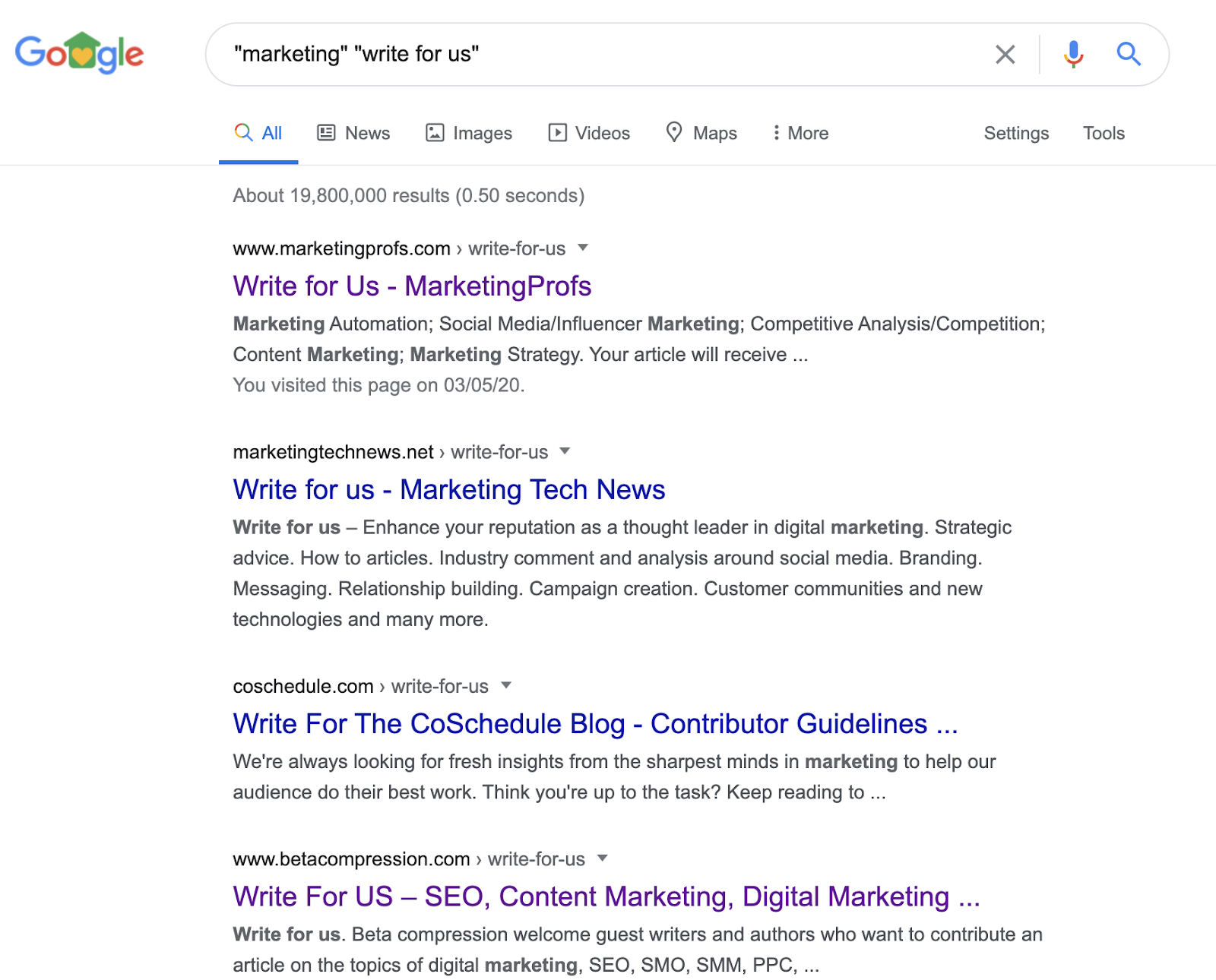
Task: Open the search Tools options
Action: pyautogui.click(x=1104, y=133)
